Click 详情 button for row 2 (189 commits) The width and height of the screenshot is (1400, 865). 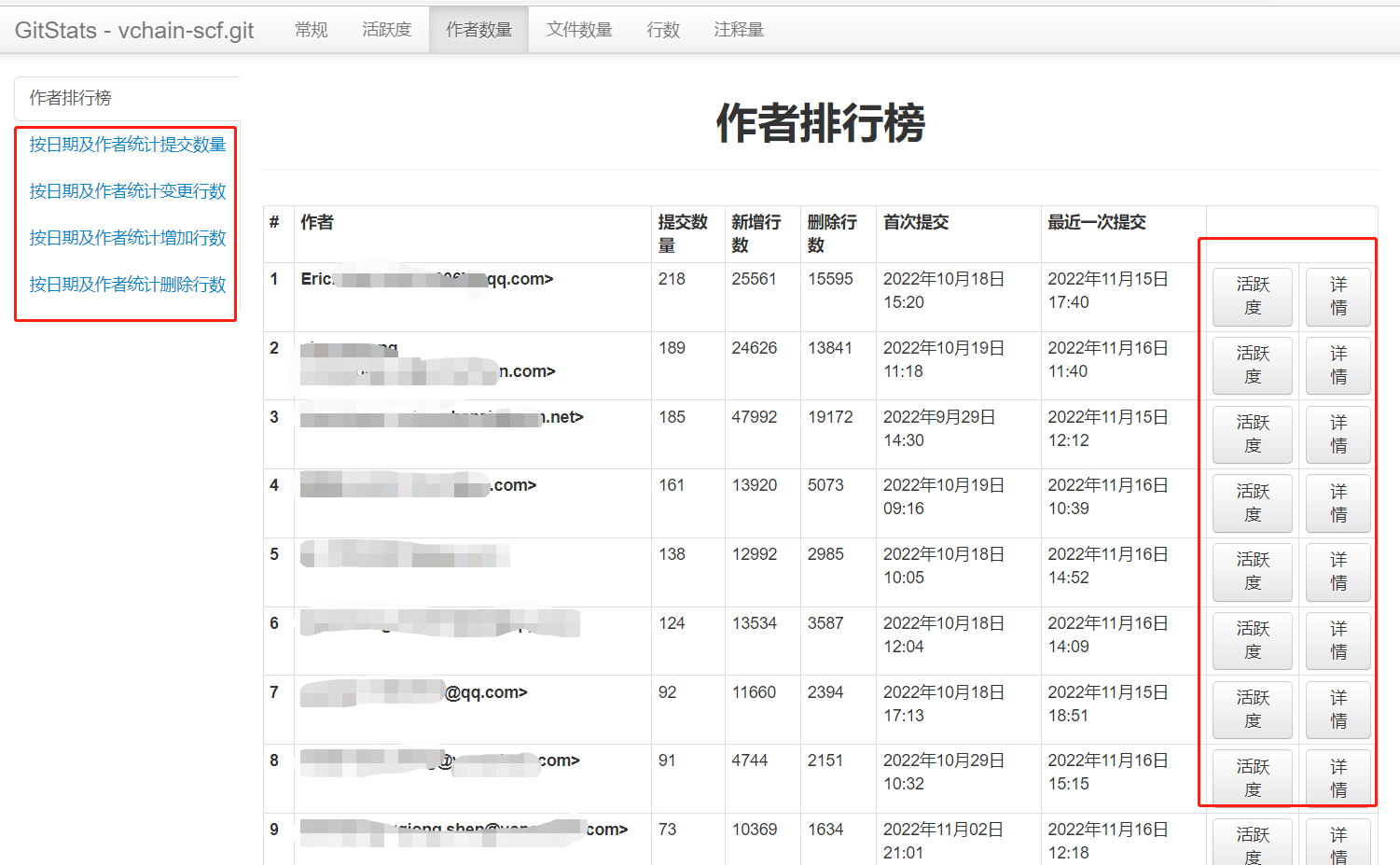coord(1338,366)
